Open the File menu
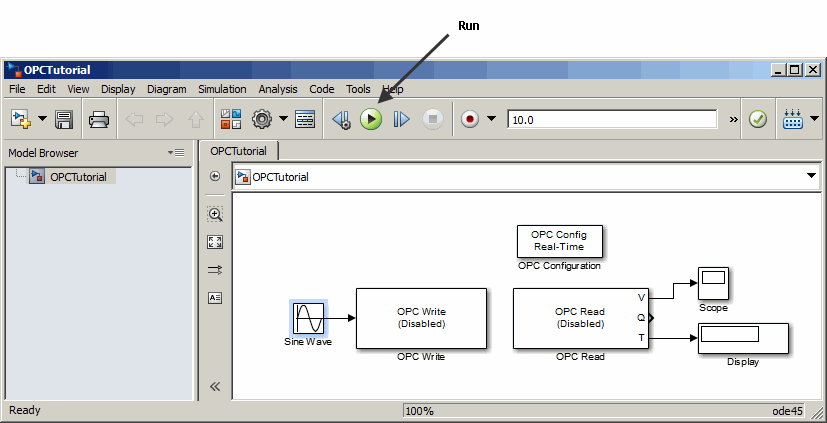Viewport: 827px width, 423px height. 17,89
